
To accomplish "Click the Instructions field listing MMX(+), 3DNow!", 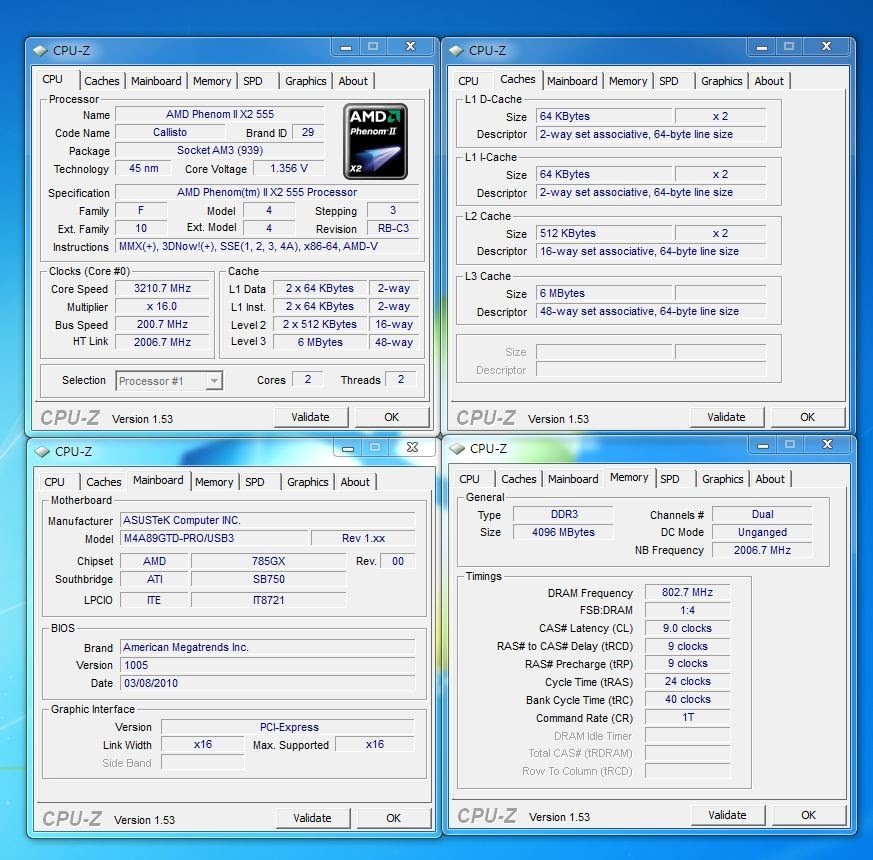I will click(x=267, y=247).
